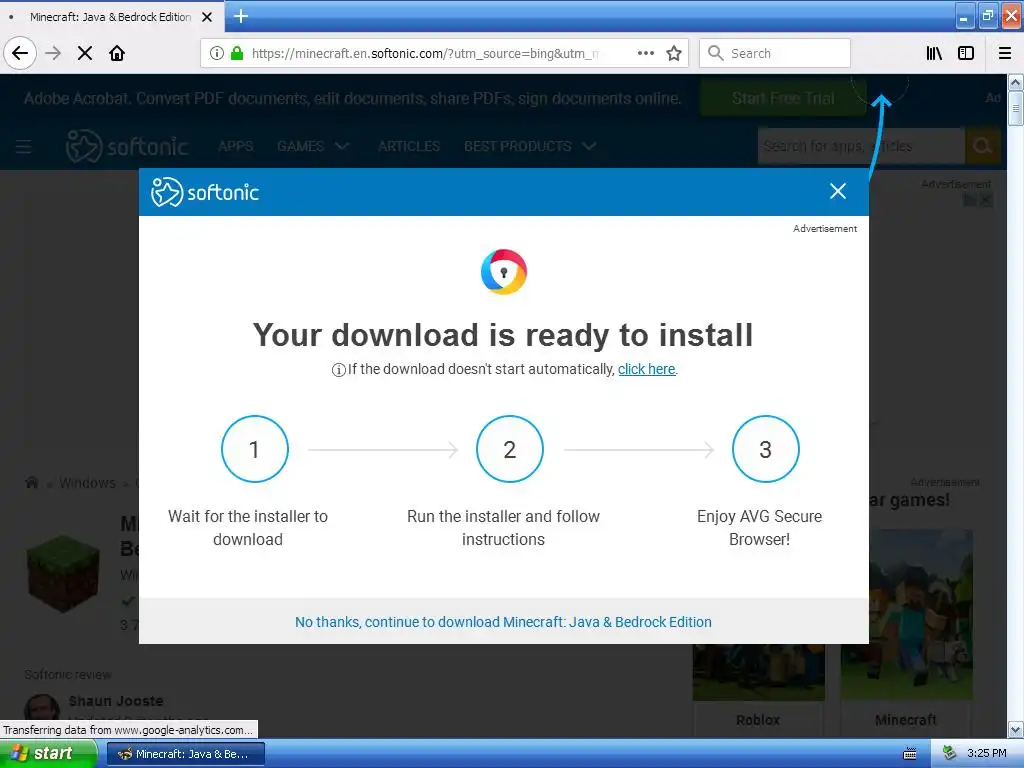
Task: Click the info icon beside download note
Action: click(x=338, y=370)
